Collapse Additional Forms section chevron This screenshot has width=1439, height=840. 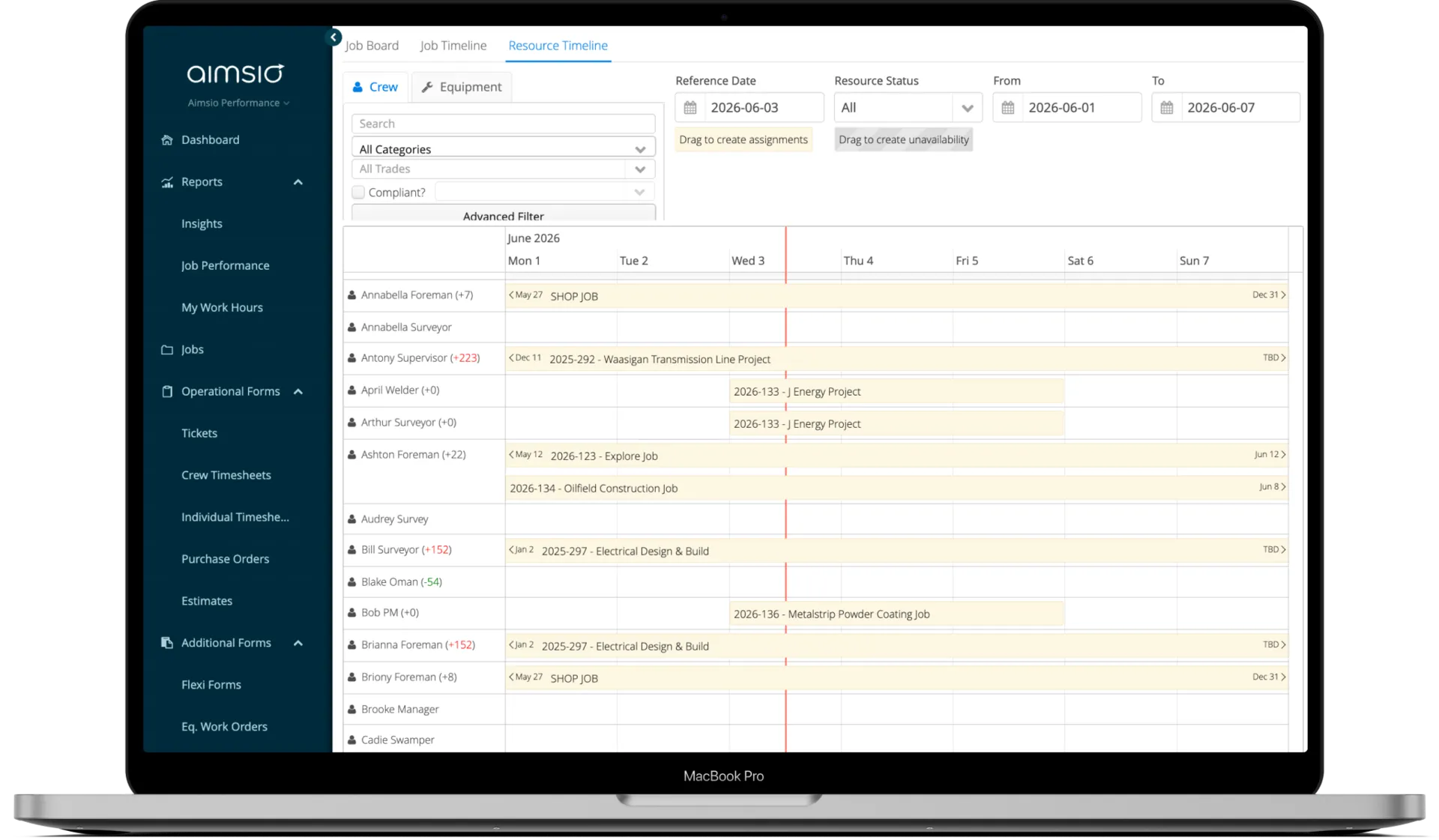pos(298,643)
